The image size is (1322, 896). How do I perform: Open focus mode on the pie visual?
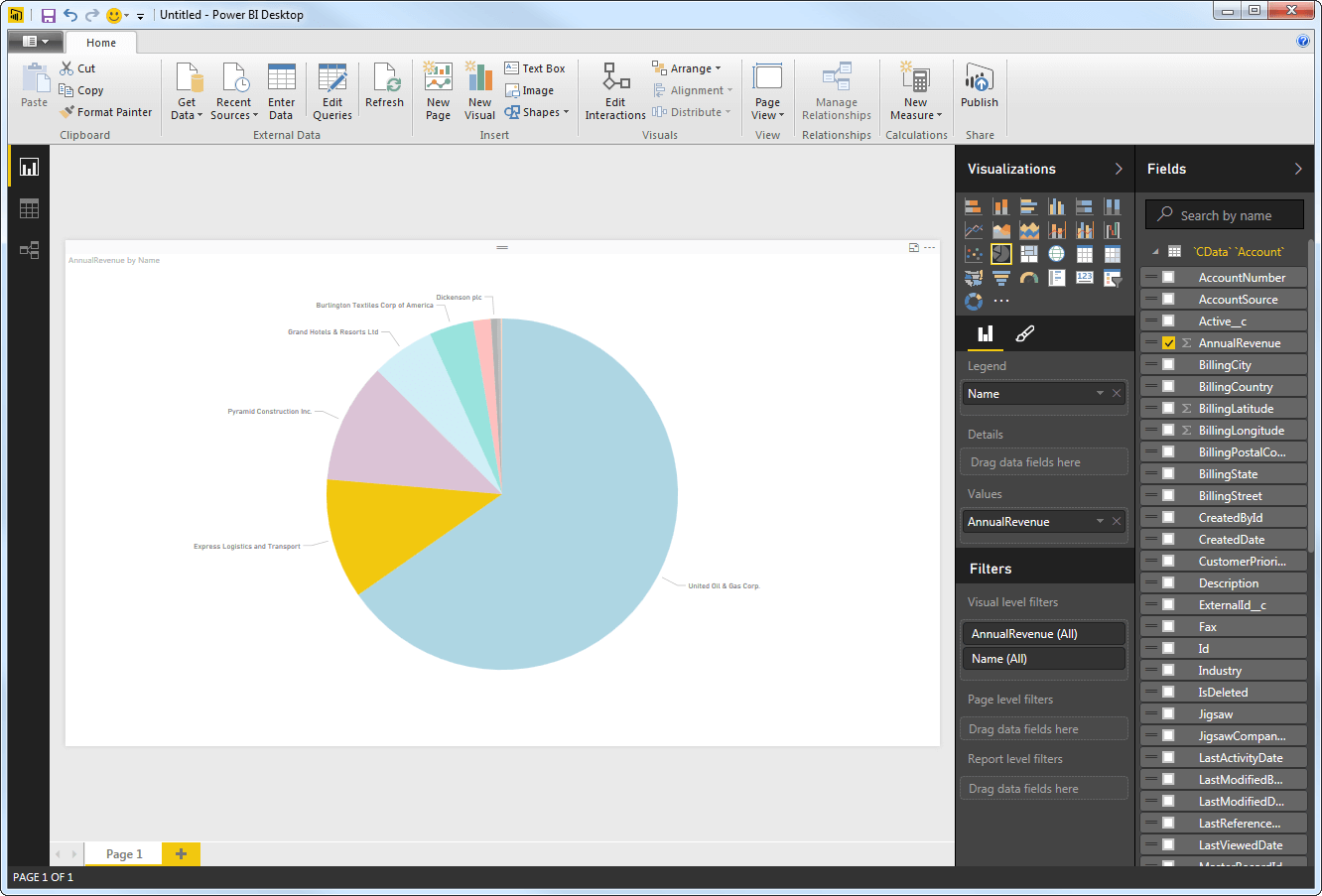click(914, 247)
